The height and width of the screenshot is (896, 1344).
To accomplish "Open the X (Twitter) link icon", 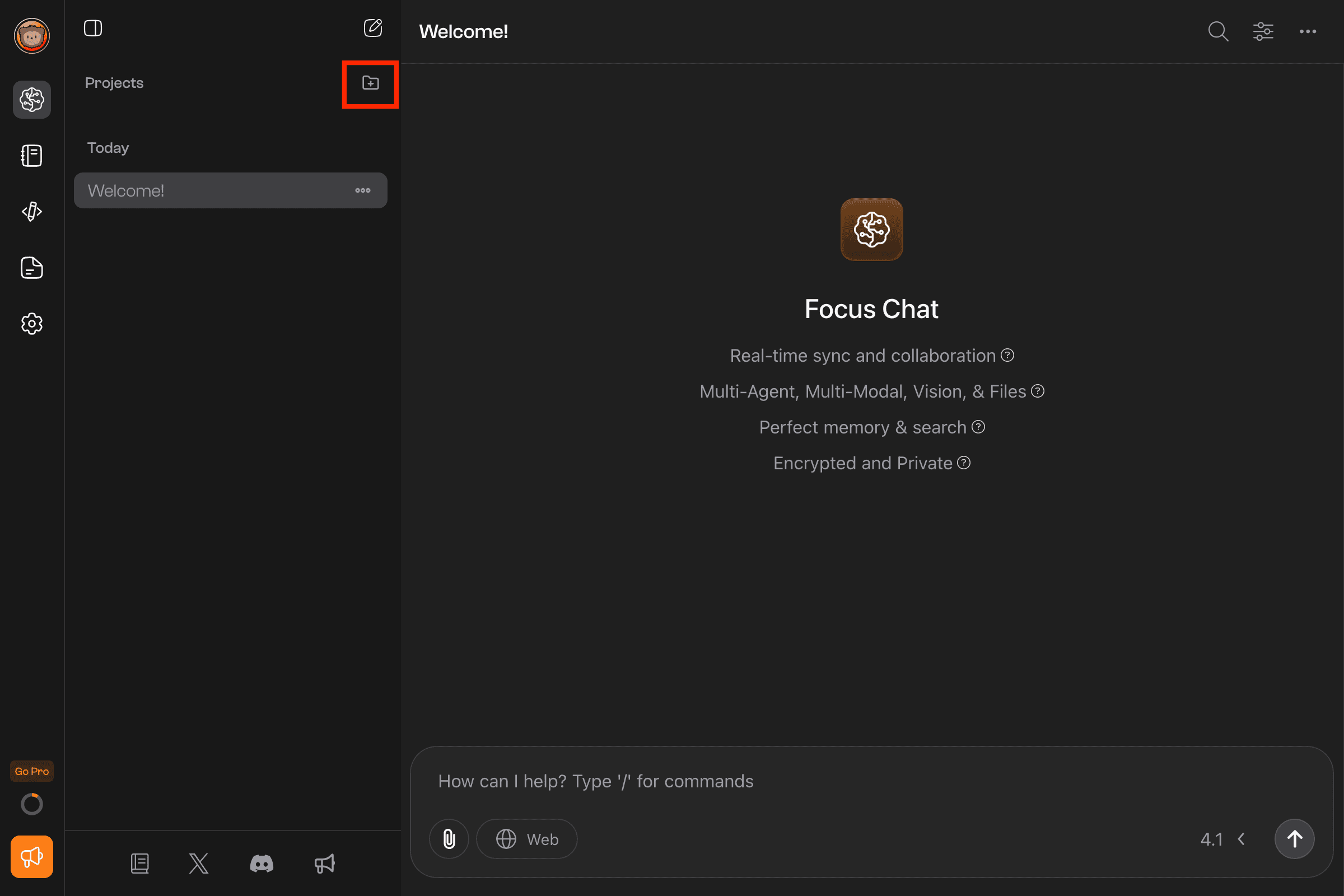I will click(x=198, y=863).
